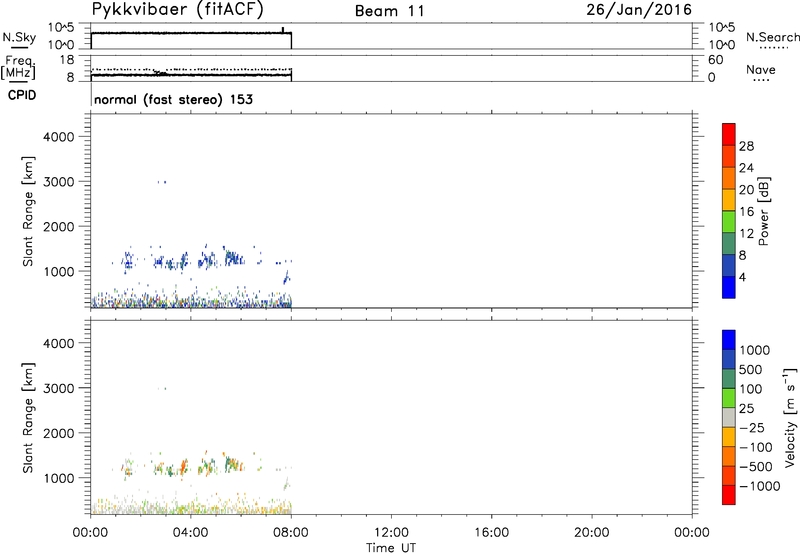The height and width of the screenshot is (554, 800).
Task: Click the Freq. [MHz] axis label
Action: (x=18, y=67)
